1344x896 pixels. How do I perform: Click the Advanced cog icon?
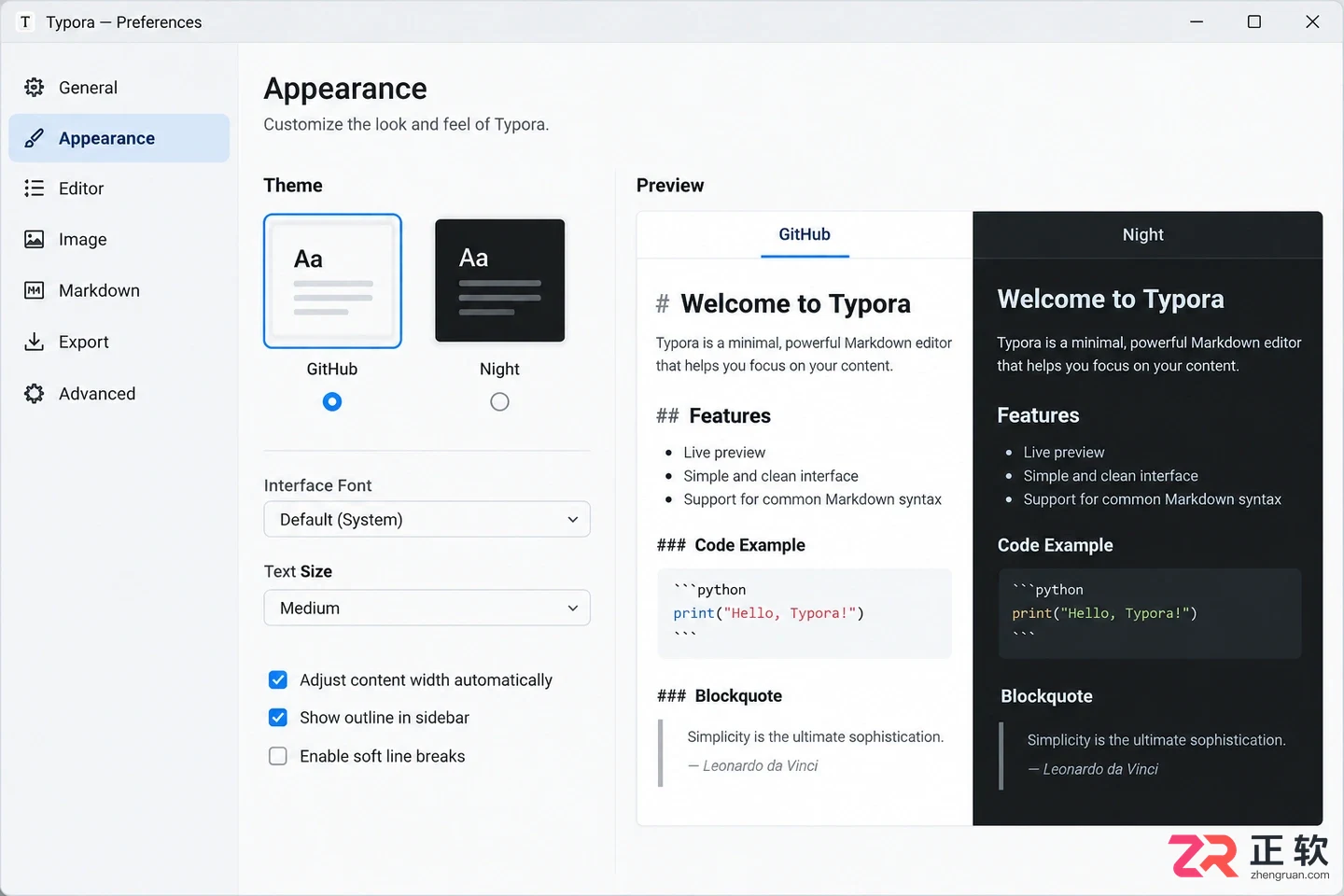click(35, 394)
